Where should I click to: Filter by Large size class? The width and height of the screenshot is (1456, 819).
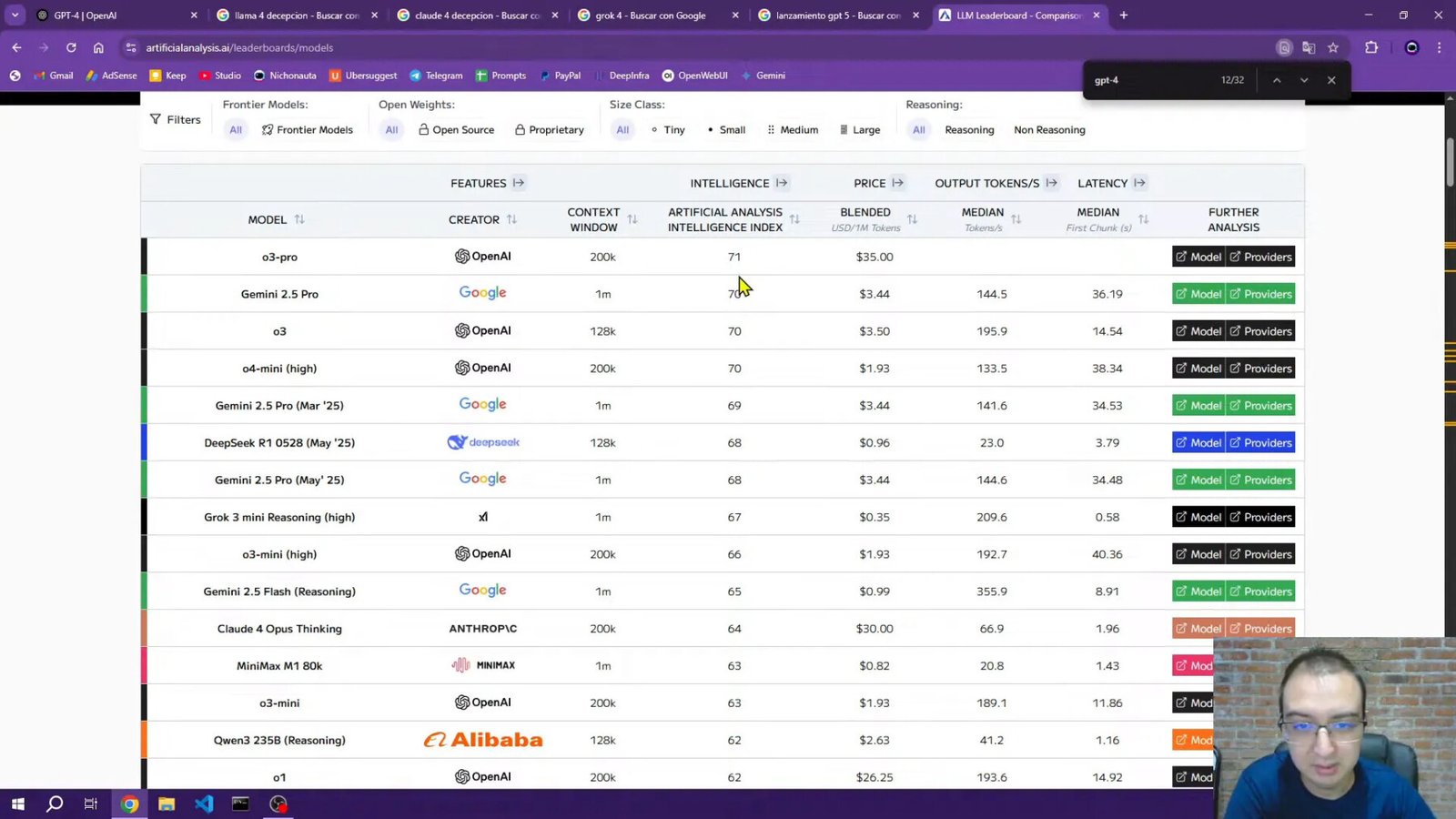[860, 130]
